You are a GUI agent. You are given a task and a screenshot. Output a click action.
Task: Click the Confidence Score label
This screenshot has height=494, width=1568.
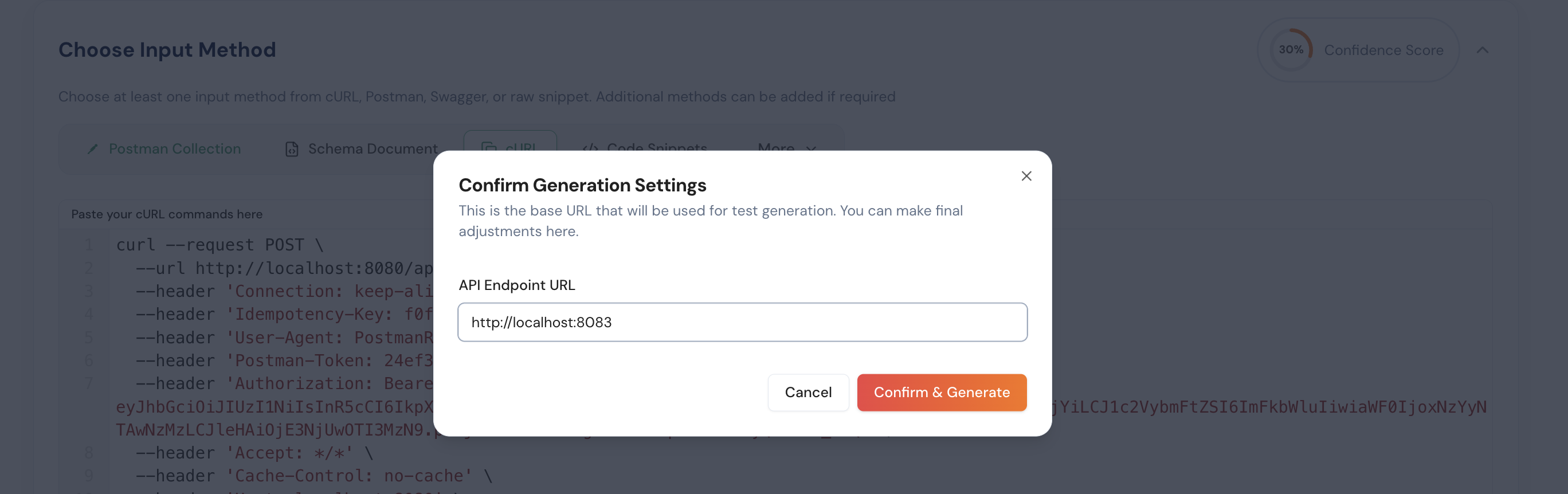(1383, 50)
